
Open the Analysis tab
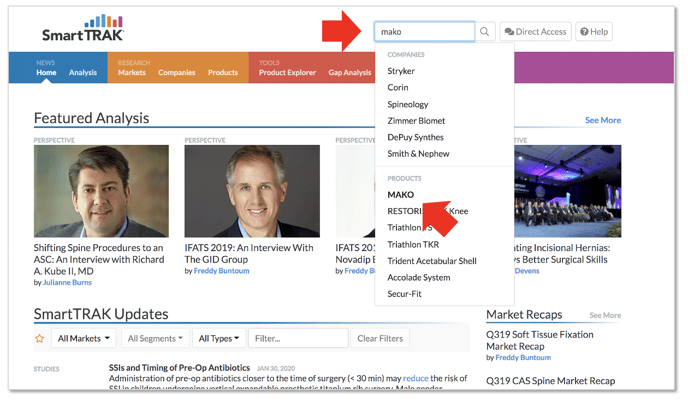[82, 72]
